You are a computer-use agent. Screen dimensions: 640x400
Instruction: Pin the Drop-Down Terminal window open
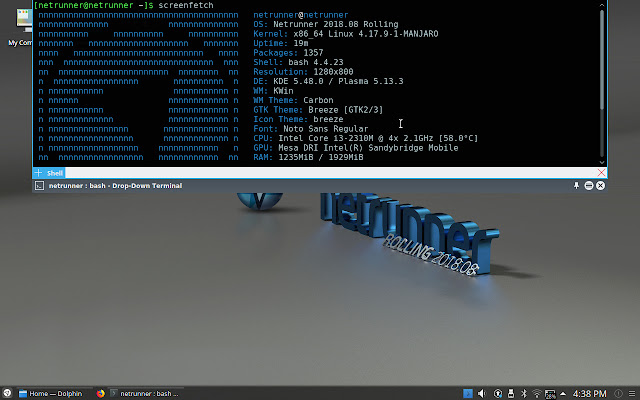click(576, 186)
